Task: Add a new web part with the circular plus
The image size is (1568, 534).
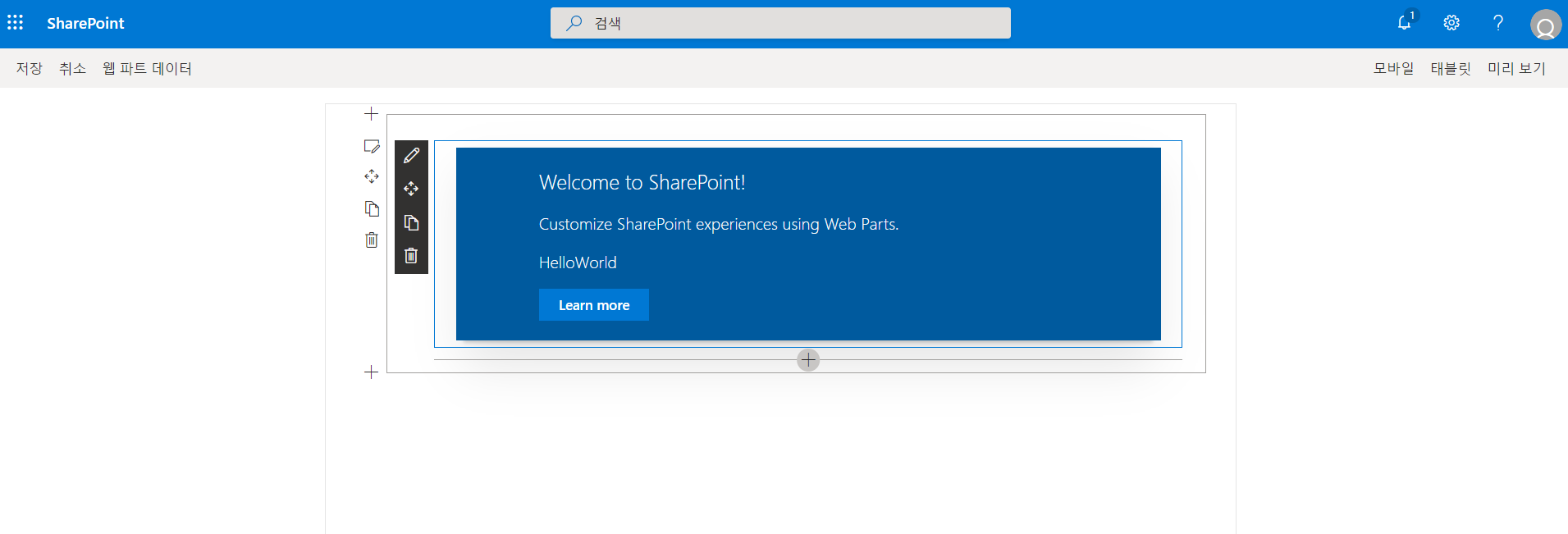Action: click(x=808, y=360)
